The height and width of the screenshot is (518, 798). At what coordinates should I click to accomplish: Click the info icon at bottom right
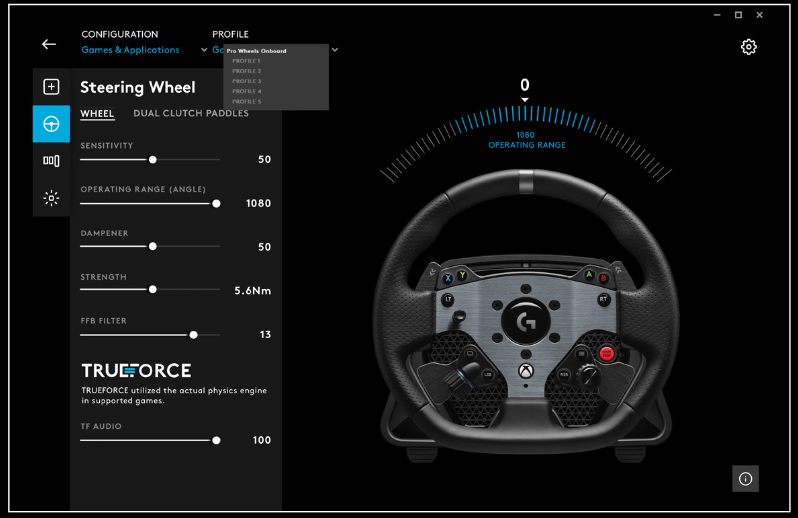coord(745,479)
